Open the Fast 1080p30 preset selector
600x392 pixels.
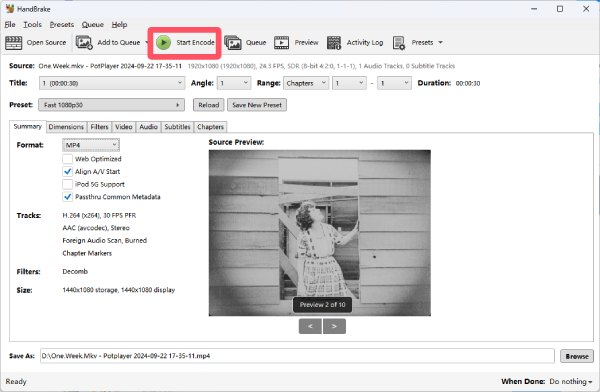111,105
